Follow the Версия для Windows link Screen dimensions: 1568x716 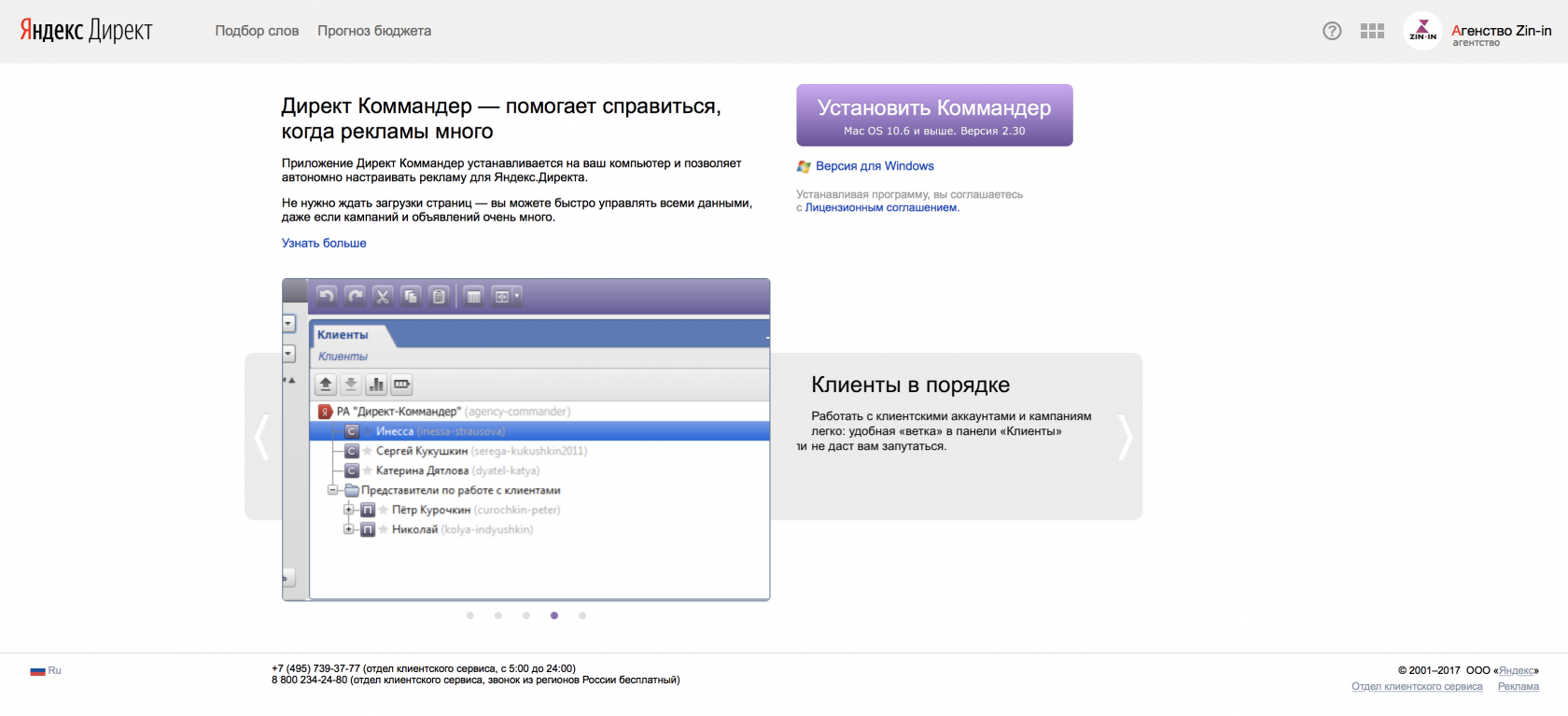click(x=875, y=166)
